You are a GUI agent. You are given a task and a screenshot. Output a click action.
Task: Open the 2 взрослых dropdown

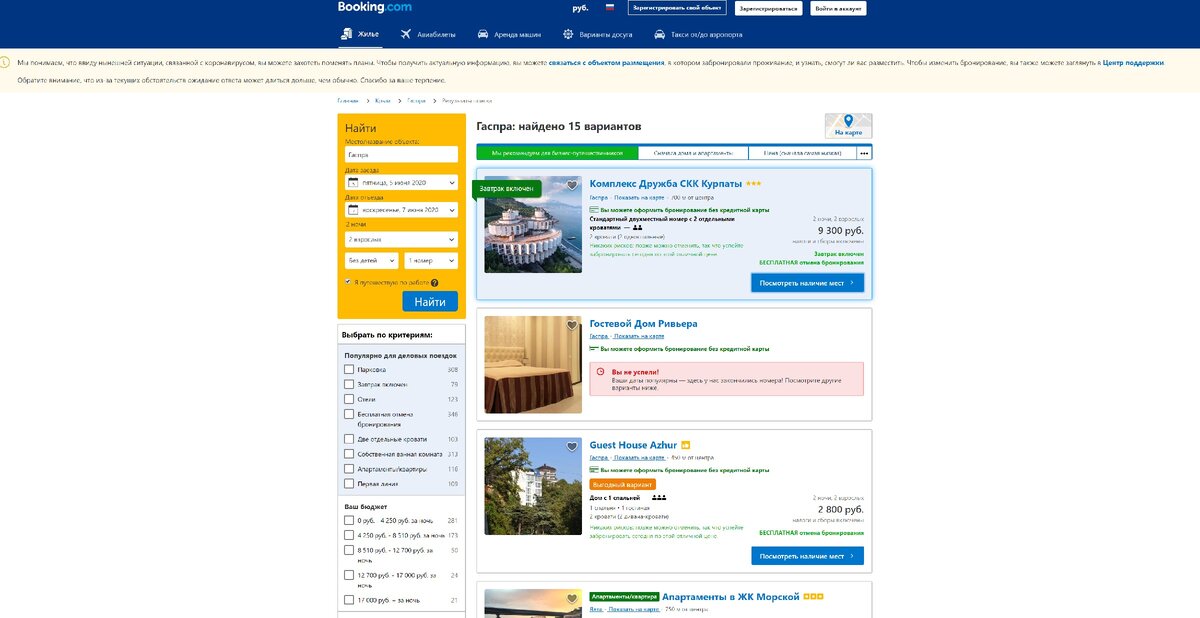[x=402, y=239]
